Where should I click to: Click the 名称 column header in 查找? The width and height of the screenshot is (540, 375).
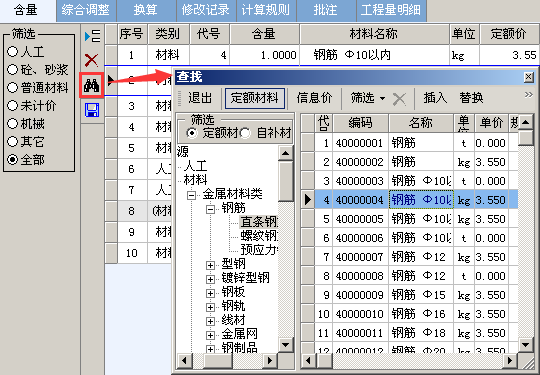coord(421,123)
